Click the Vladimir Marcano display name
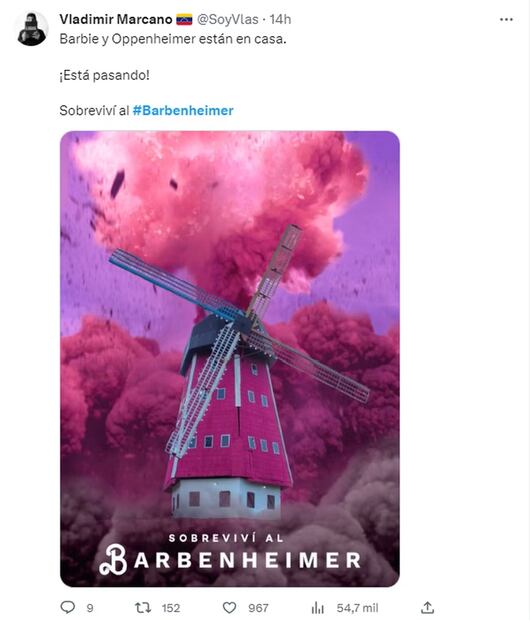The height and width of the screenshot is (620, 530). [116, 19]
